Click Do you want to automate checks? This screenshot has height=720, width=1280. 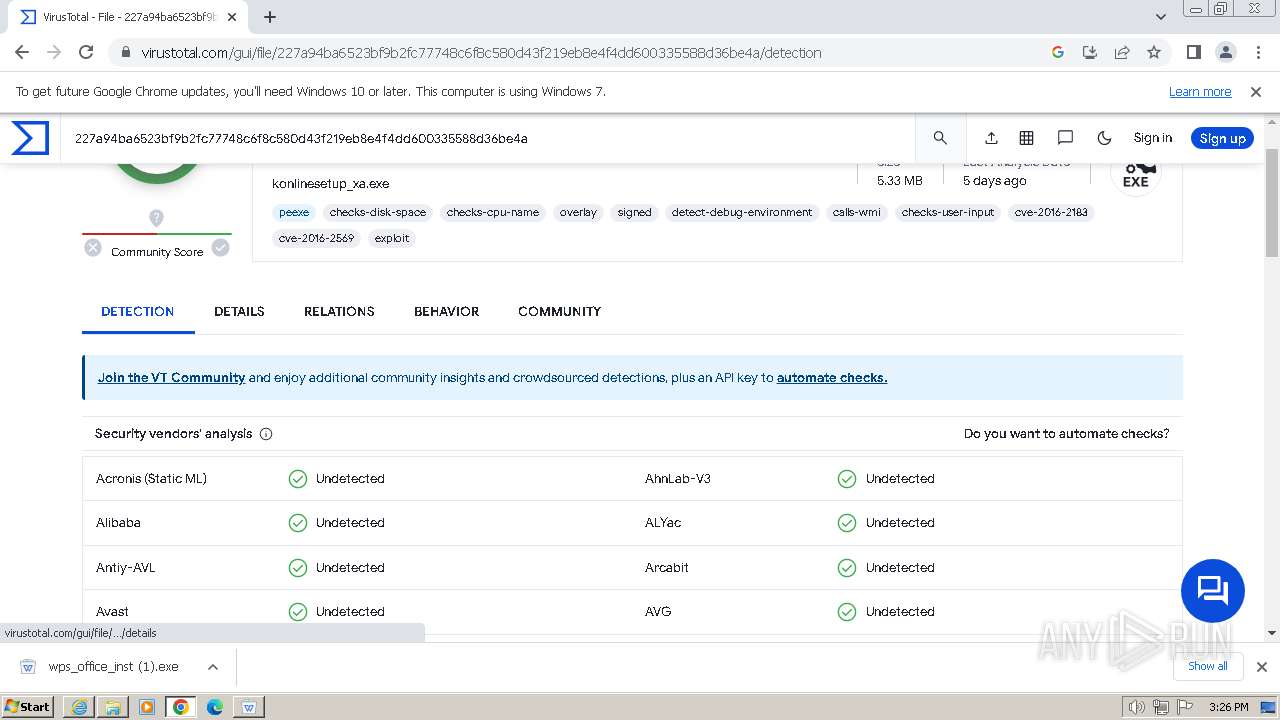coord(1066,434)
